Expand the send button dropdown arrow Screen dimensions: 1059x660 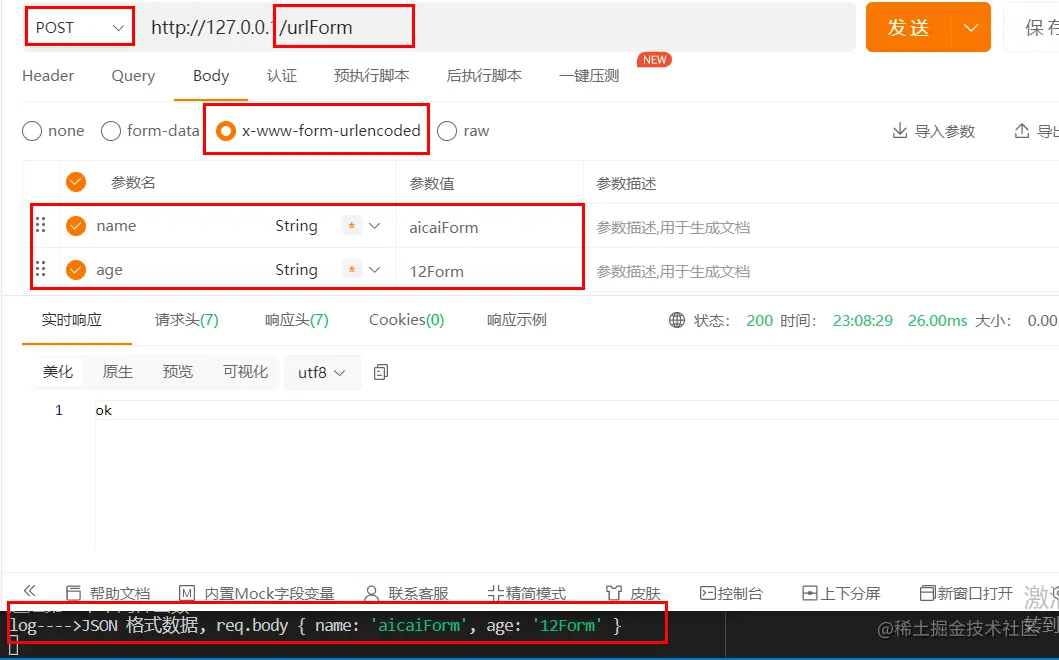[x=971, y=28]
